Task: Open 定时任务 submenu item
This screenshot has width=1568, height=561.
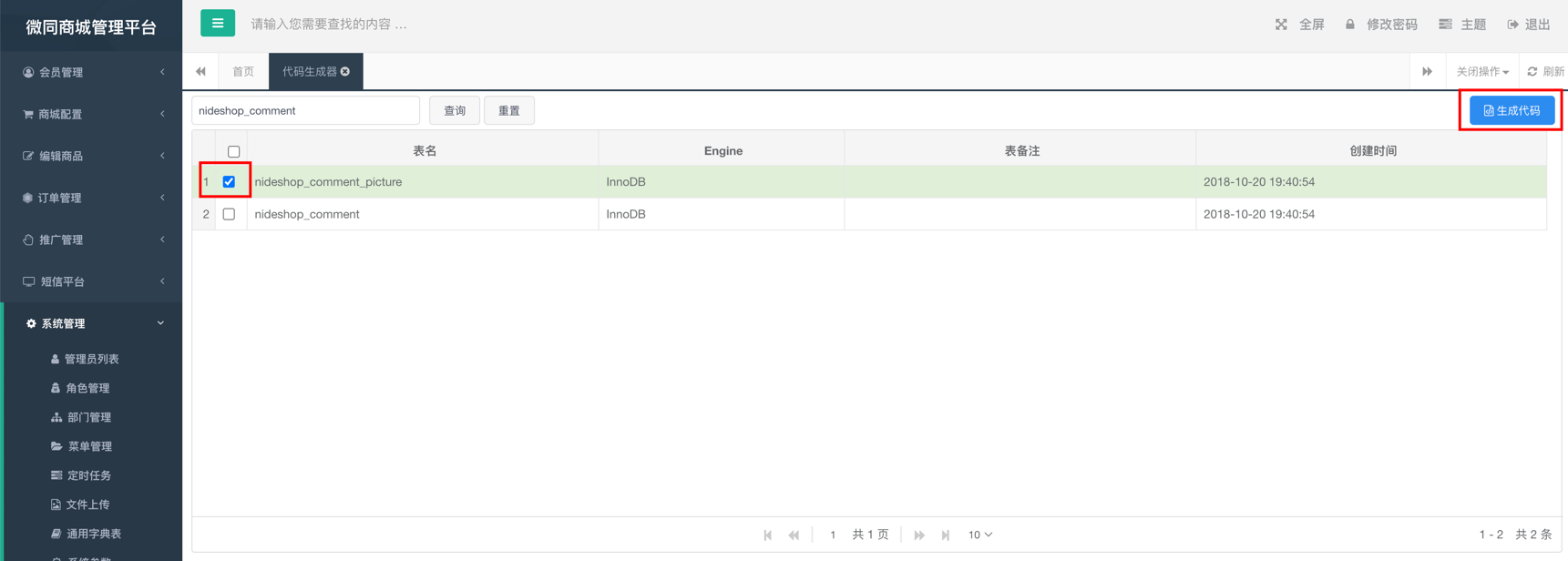Action: 89,475
